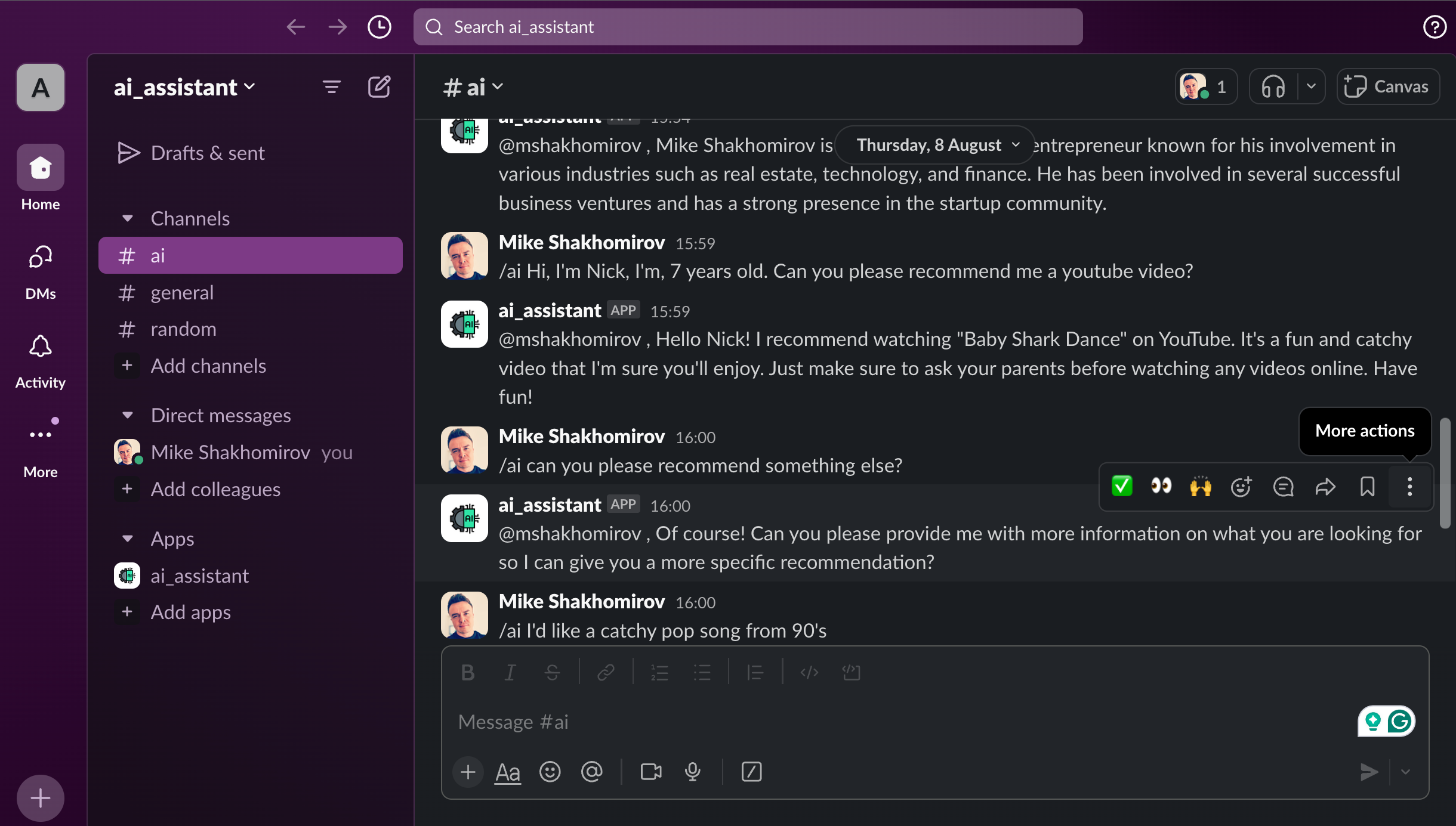
Task: Open the history clock icon
Action: coord(379,27)
